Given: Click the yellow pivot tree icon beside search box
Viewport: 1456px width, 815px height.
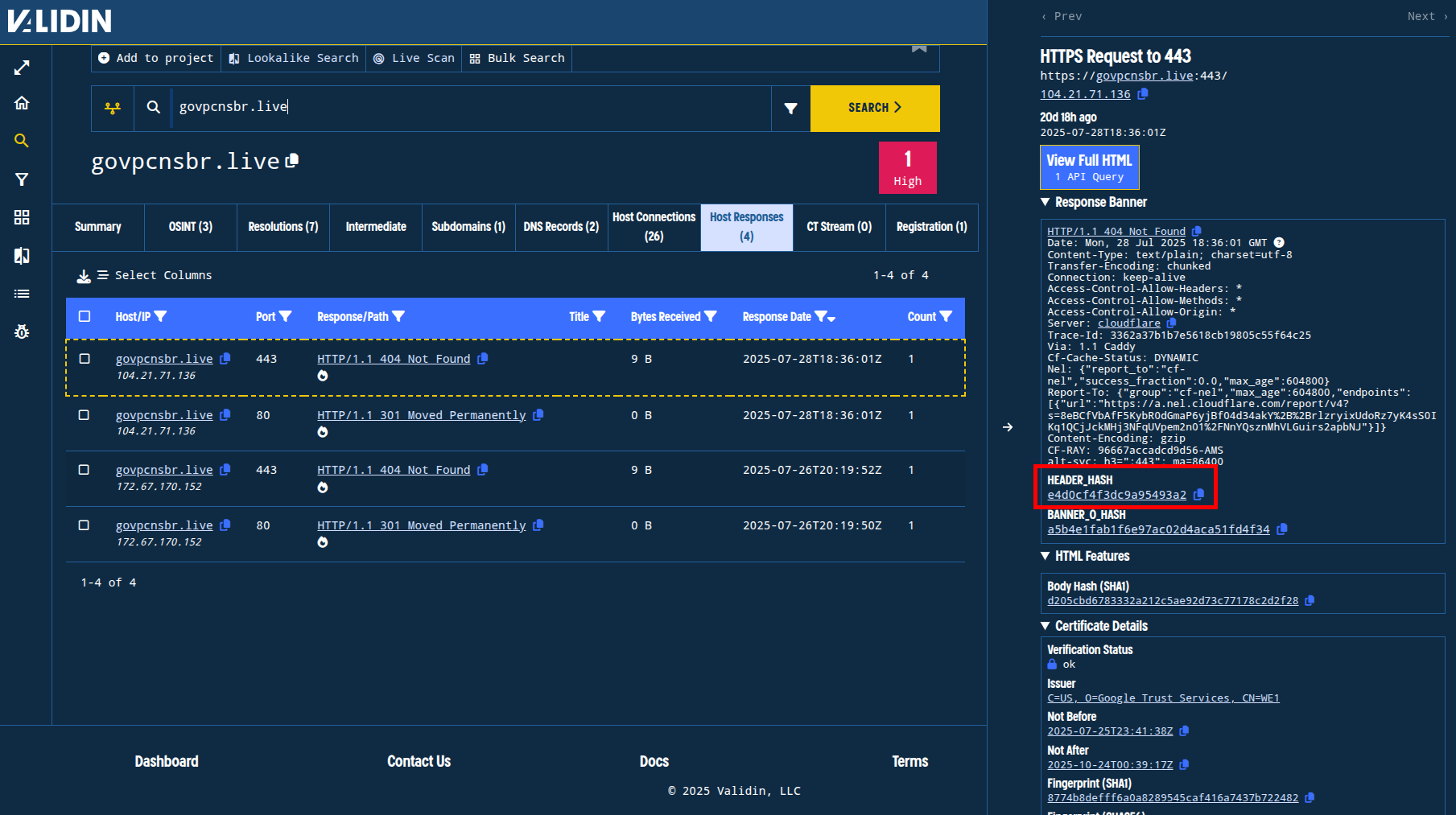Looking at the screenshot, I should point(113,108).
